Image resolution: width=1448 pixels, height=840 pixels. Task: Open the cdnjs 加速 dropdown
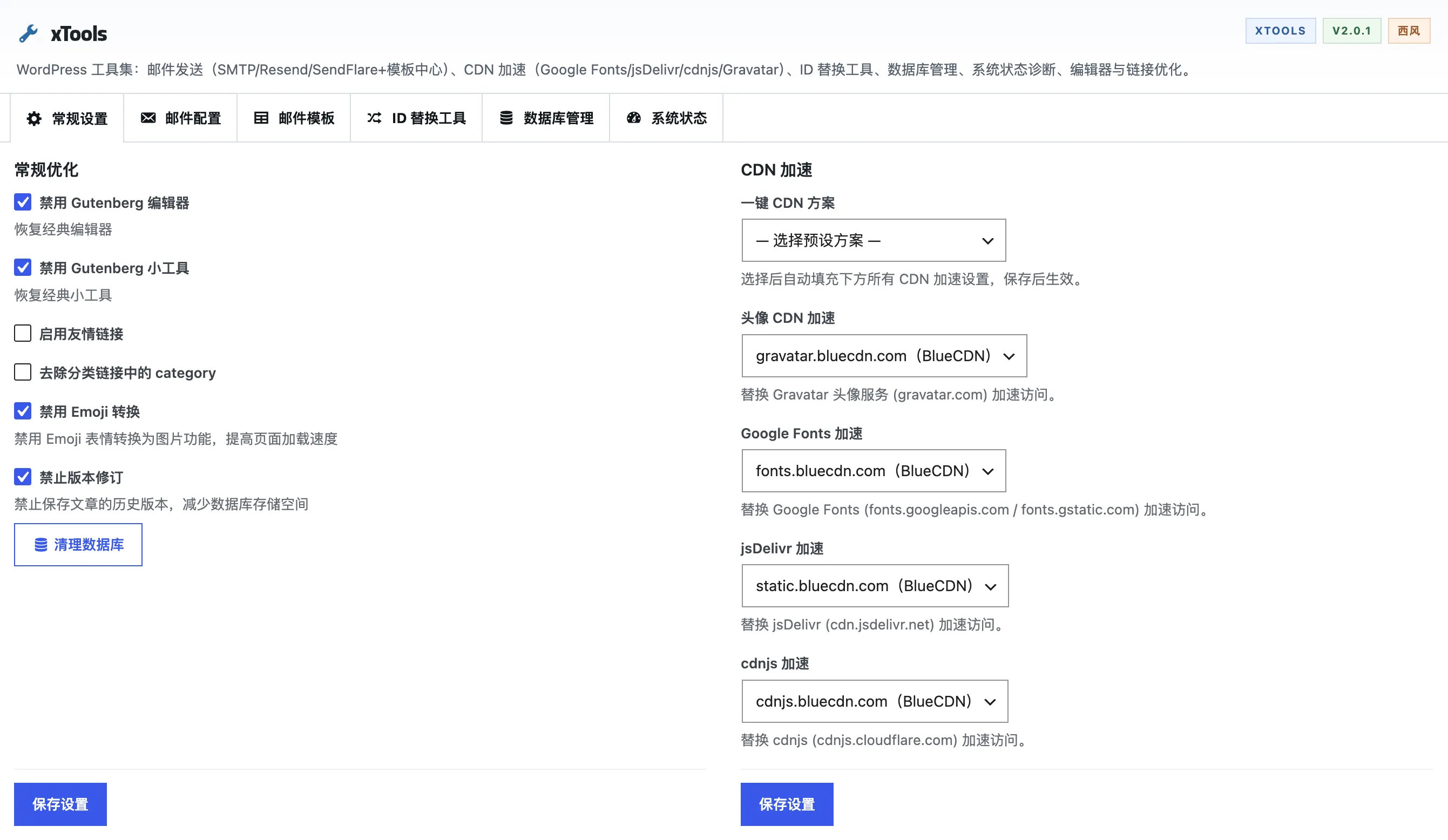point(874,701)
